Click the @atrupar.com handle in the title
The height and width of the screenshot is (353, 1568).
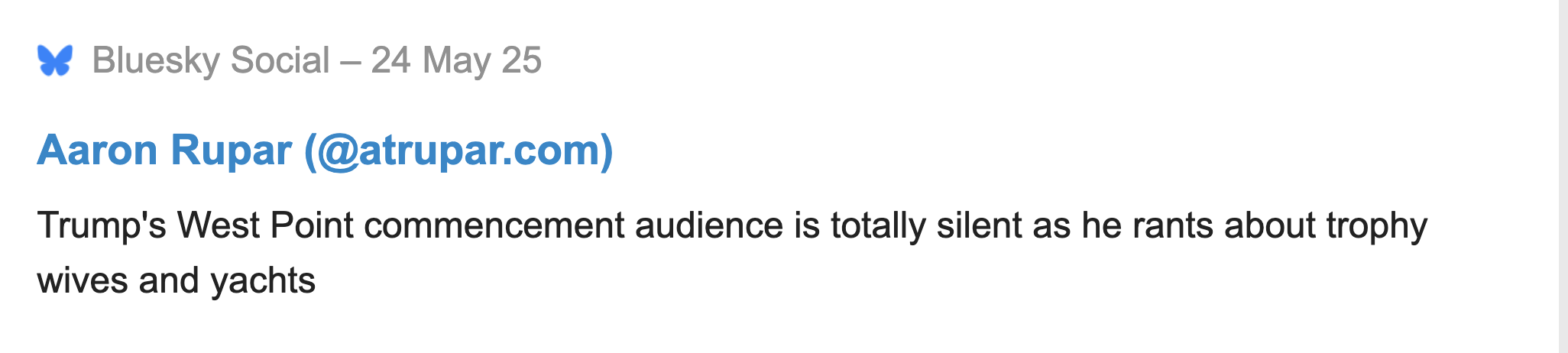(458, 150)
